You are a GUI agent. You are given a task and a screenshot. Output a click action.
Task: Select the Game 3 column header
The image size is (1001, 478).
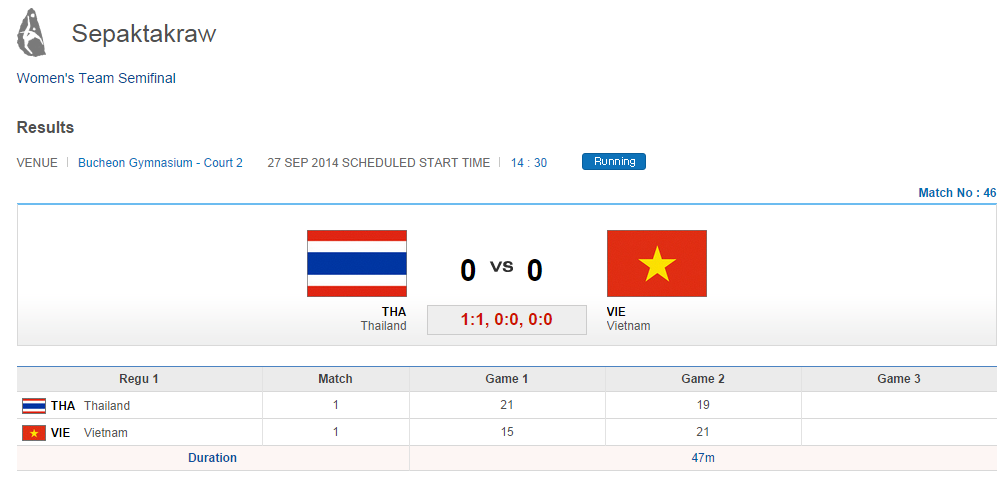click(x=898, y=379)
